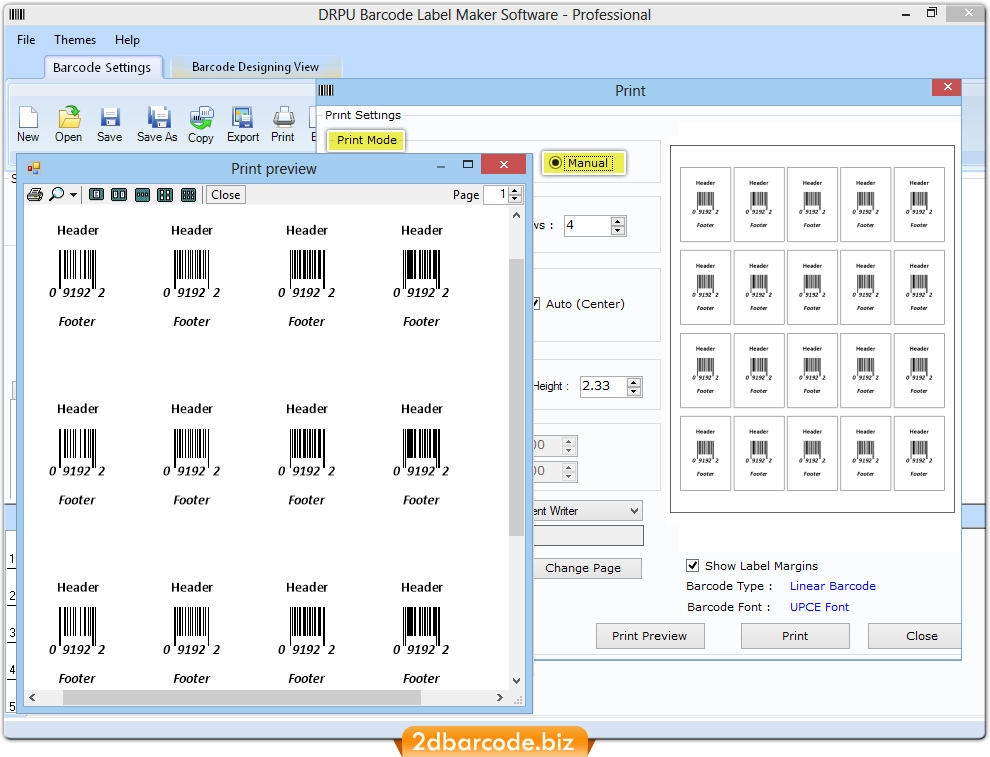Decrease the lower disabled spinner value
This screenshot has height=757, width=990.
pyautogui.click(x=569, y=475)
